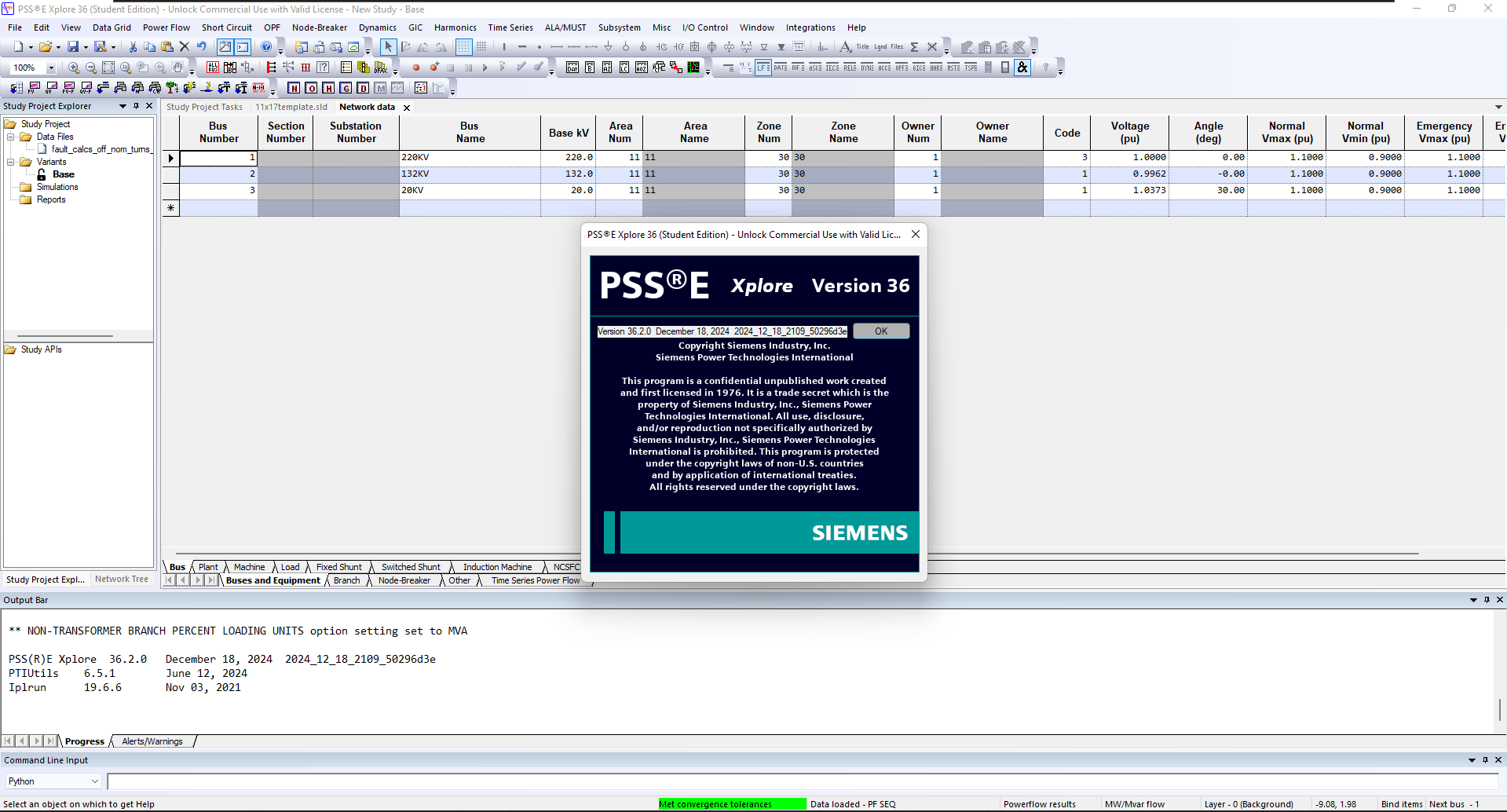Toggle the highlighted toolbar button next to Undo

[x=225, y=47]
